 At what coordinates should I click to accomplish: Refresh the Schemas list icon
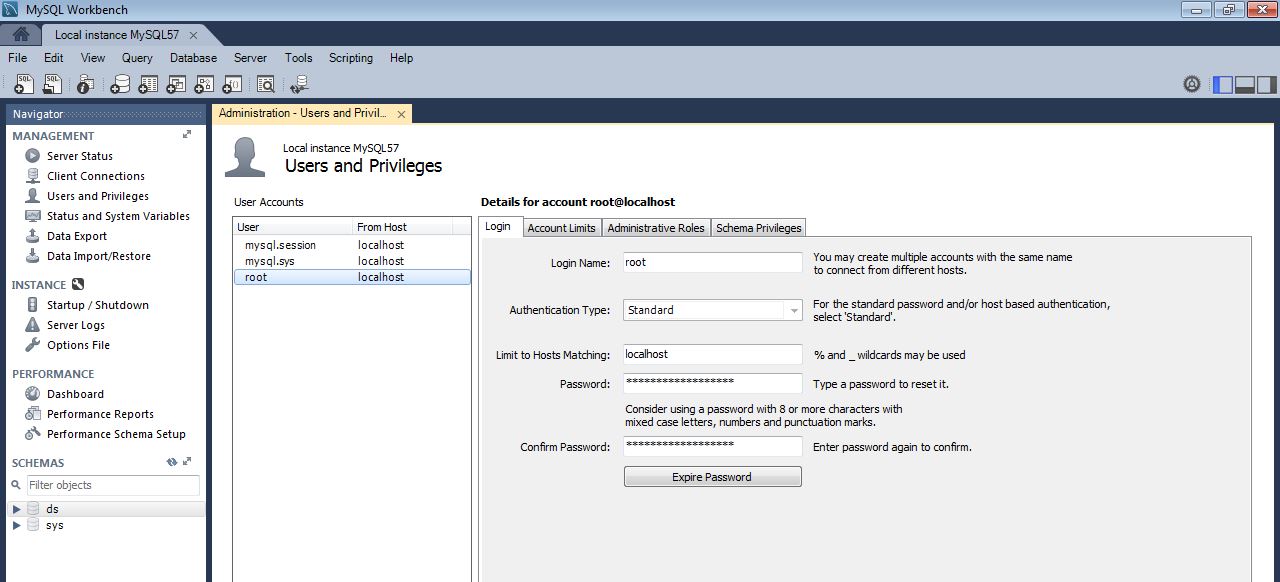[x=172, y=462]
